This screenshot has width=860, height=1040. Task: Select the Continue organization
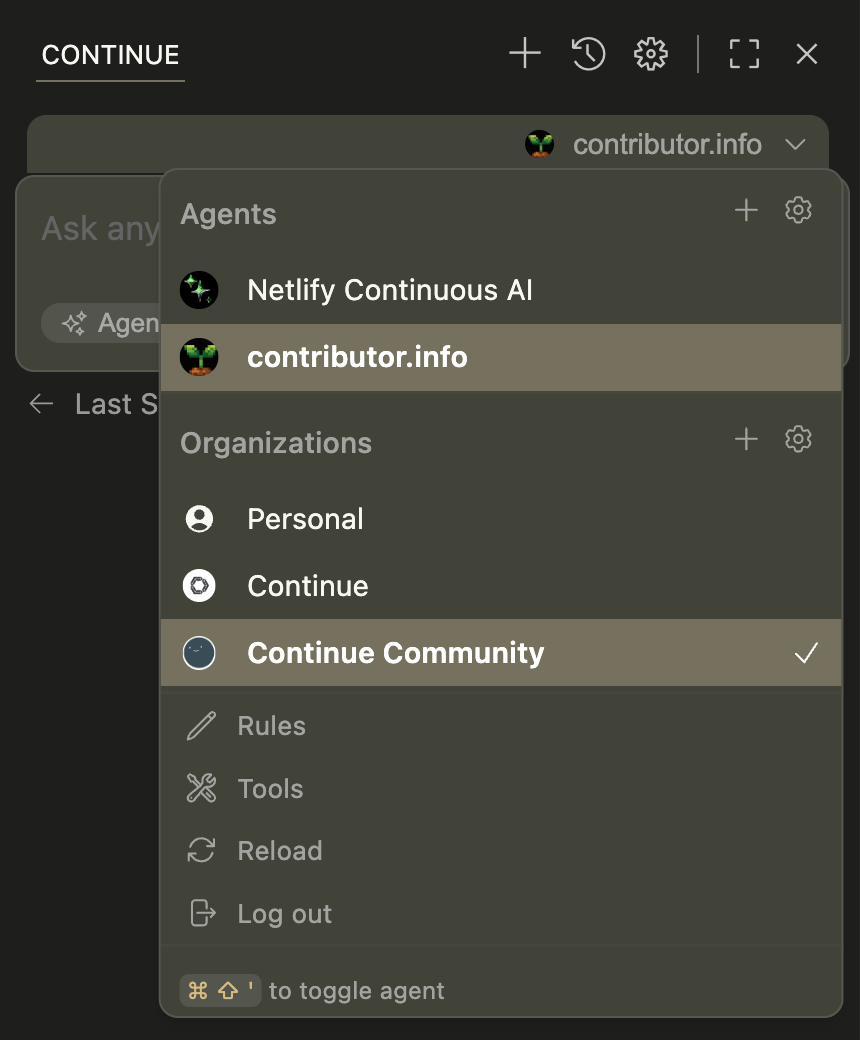[x=307, y=586]
